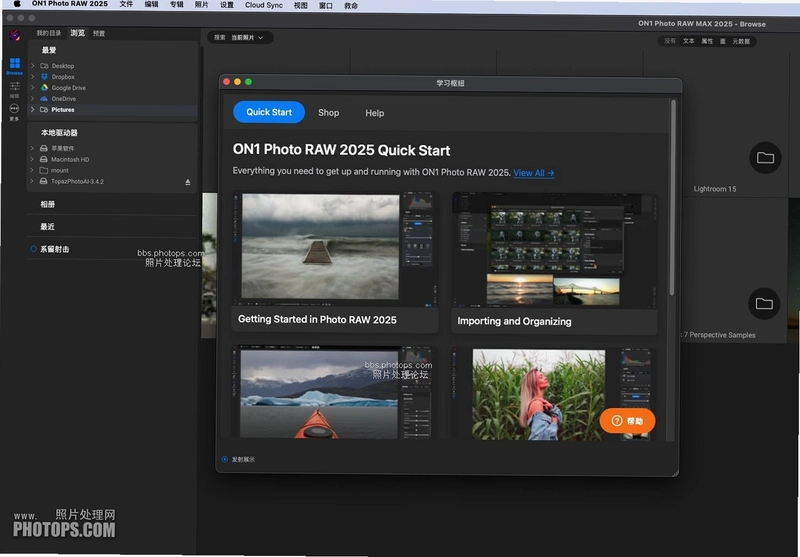
Task: Click the TopazPhotoAI-3.4.2 drive icon
Action: 44,181
